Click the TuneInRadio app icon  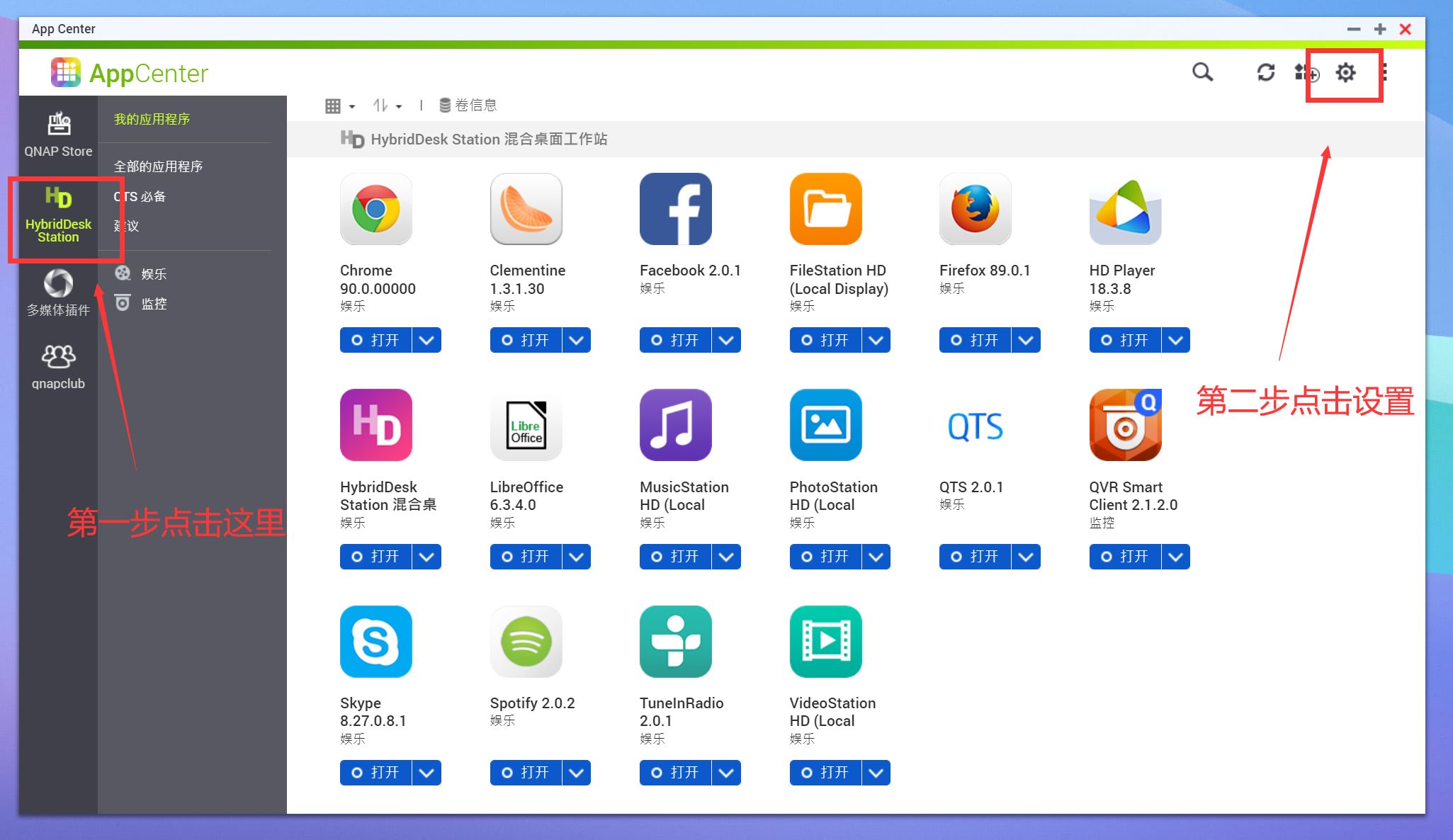tap(676, 642)
